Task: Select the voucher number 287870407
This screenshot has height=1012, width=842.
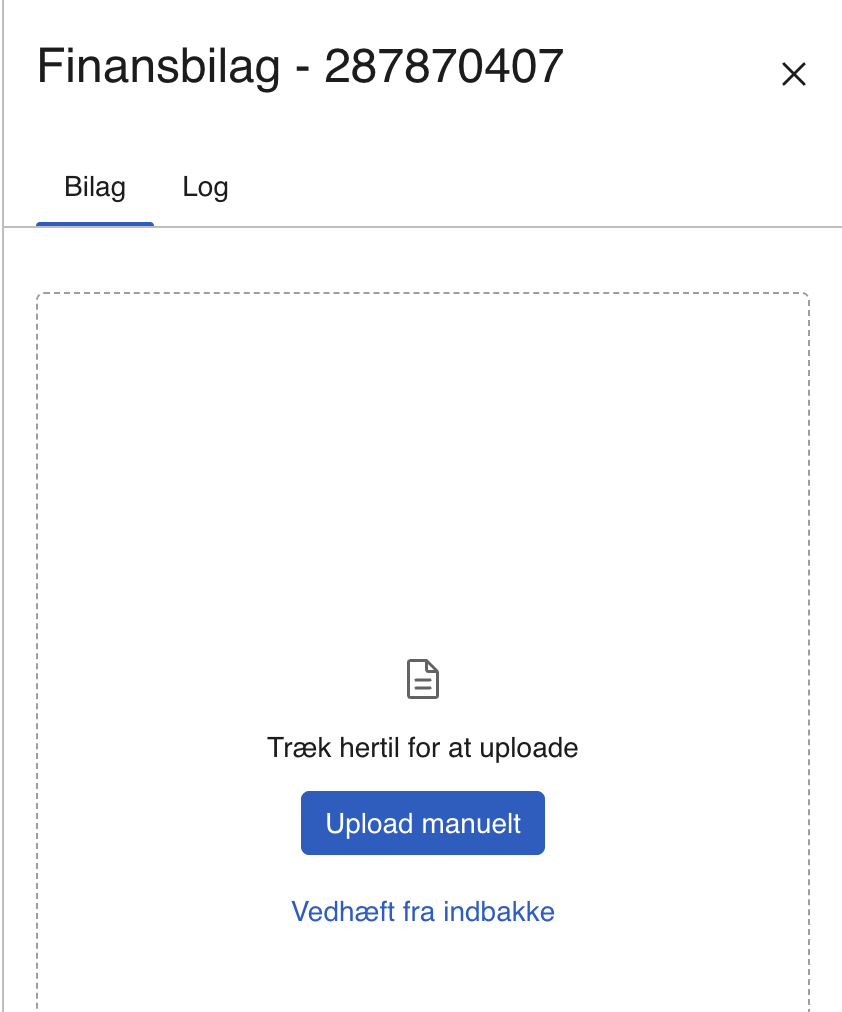Action: click(x=444, y=66)
